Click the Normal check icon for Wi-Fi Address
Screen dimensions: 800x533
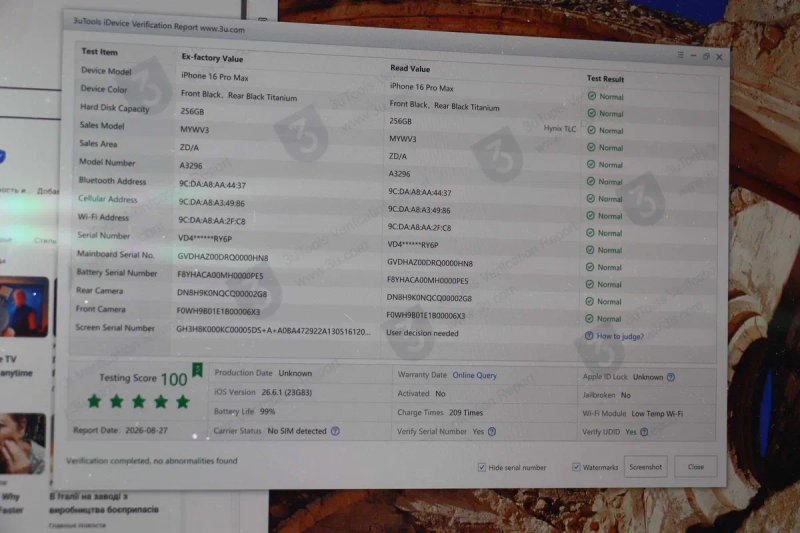tap(590, 233)
